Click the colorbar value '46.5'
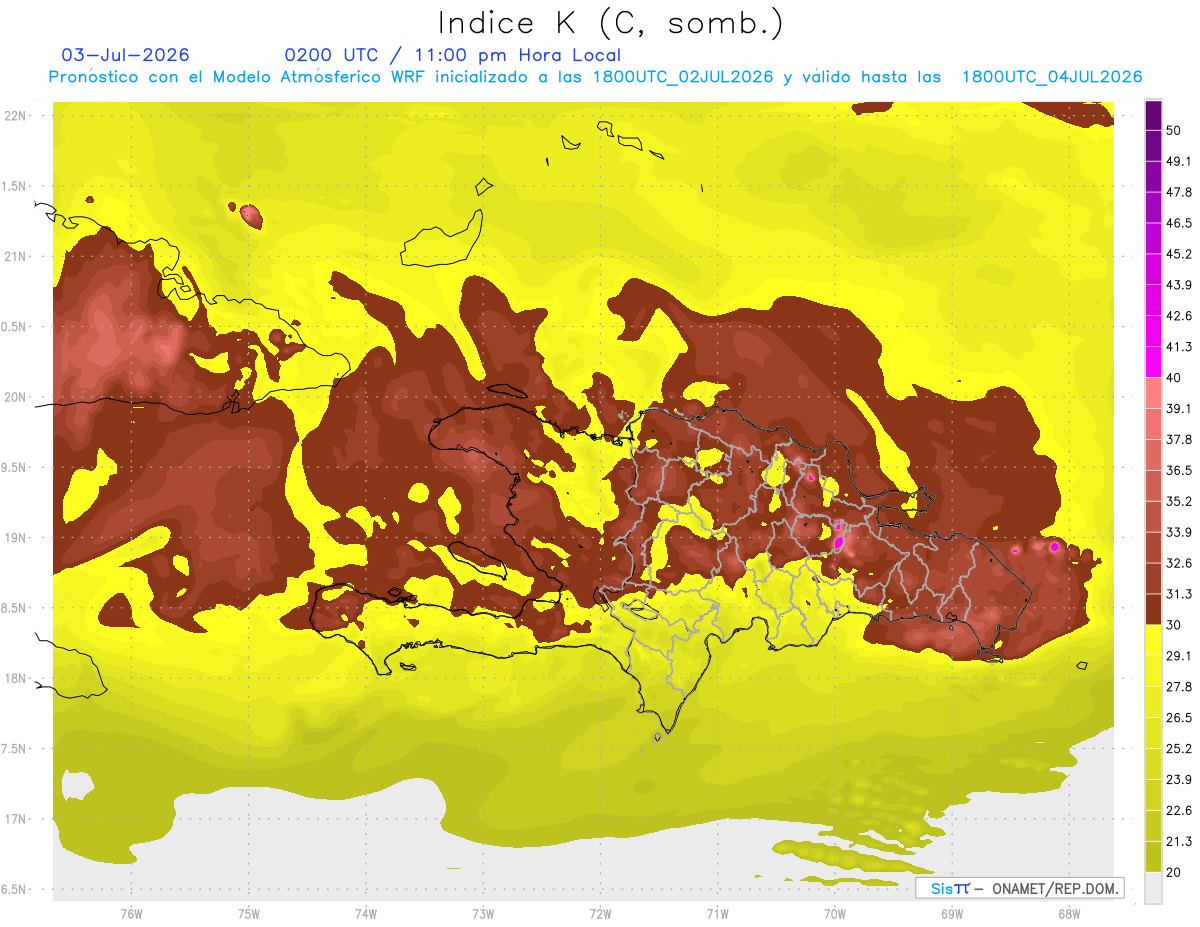Viewport: 1200px width, 927px height. click(1179, 223)
